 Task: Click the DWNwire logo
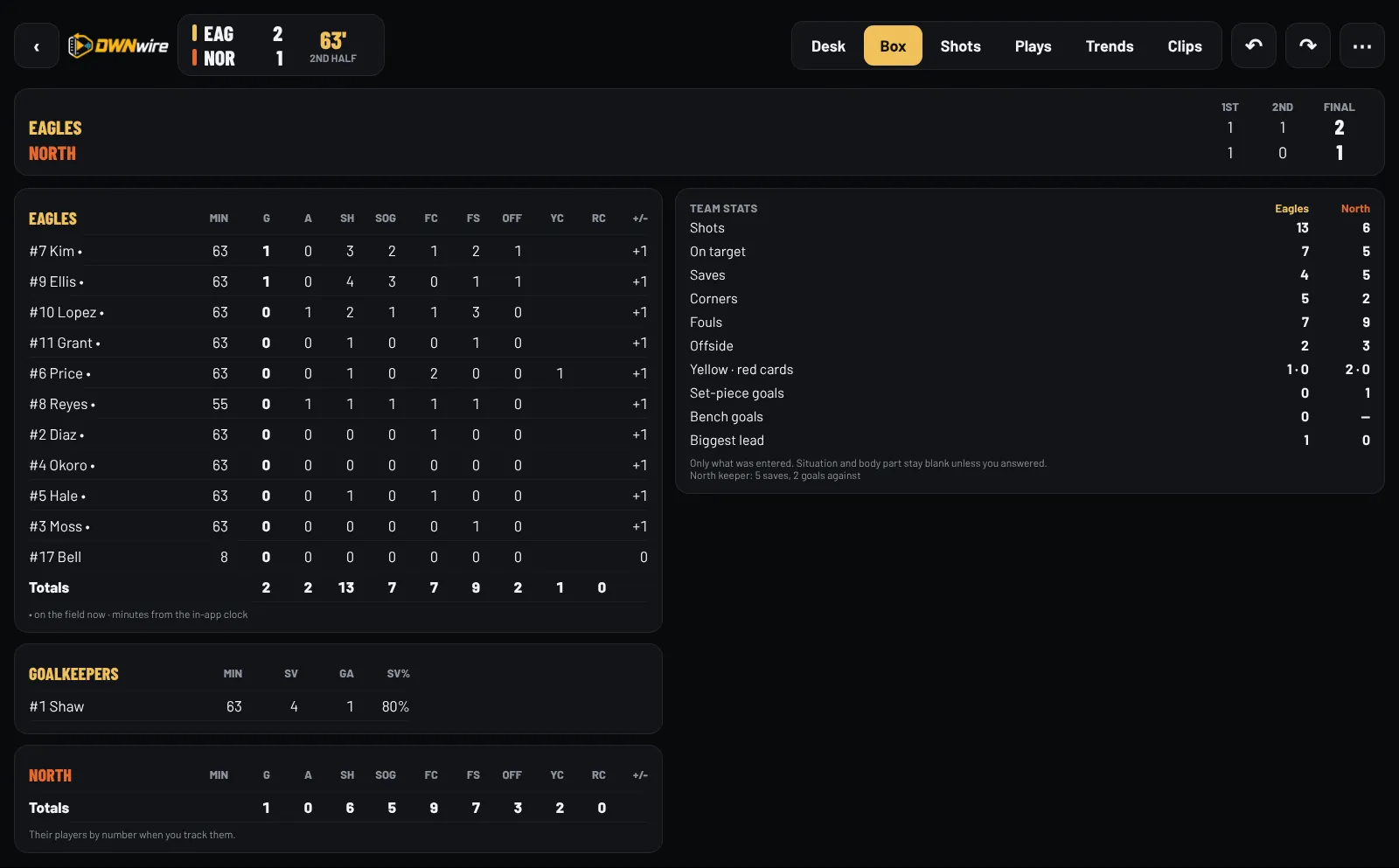[x=118, y=45]
